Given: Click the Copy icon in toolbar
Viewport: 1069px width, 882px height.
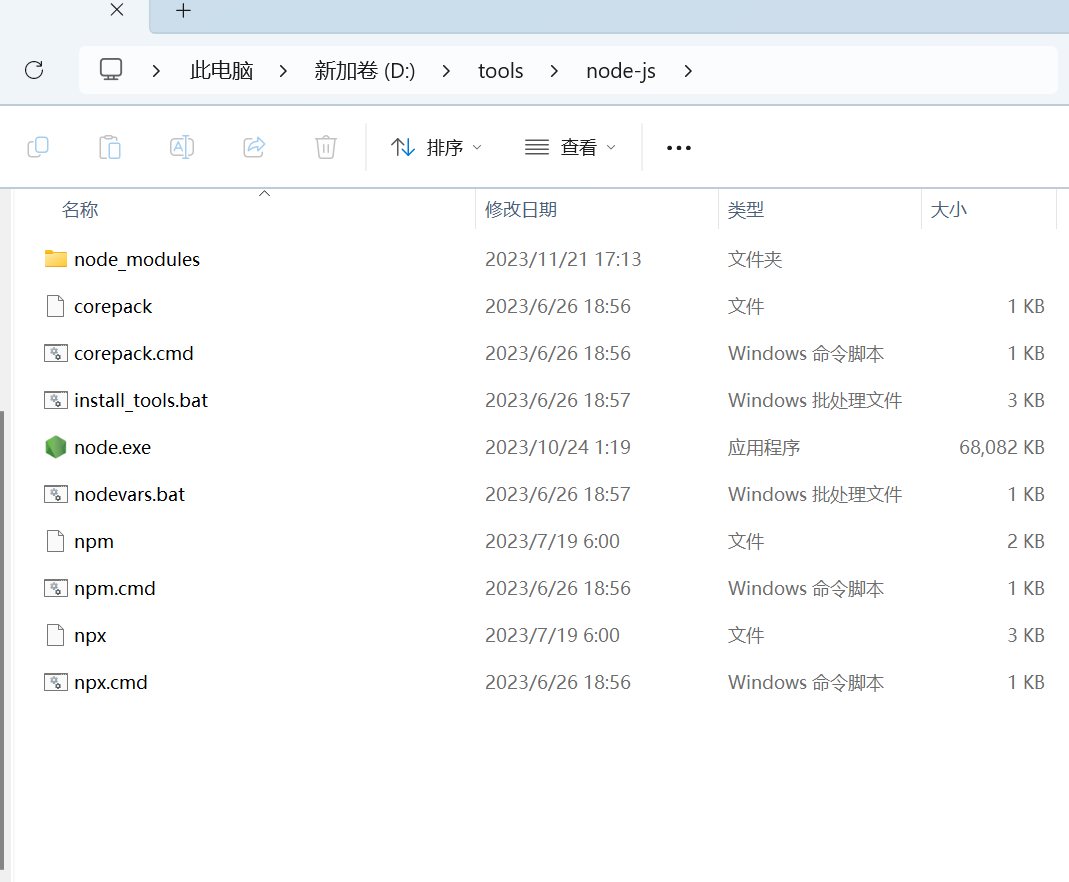Looking at the screenshot, I should pyautogui.click(x=38, y=147).
